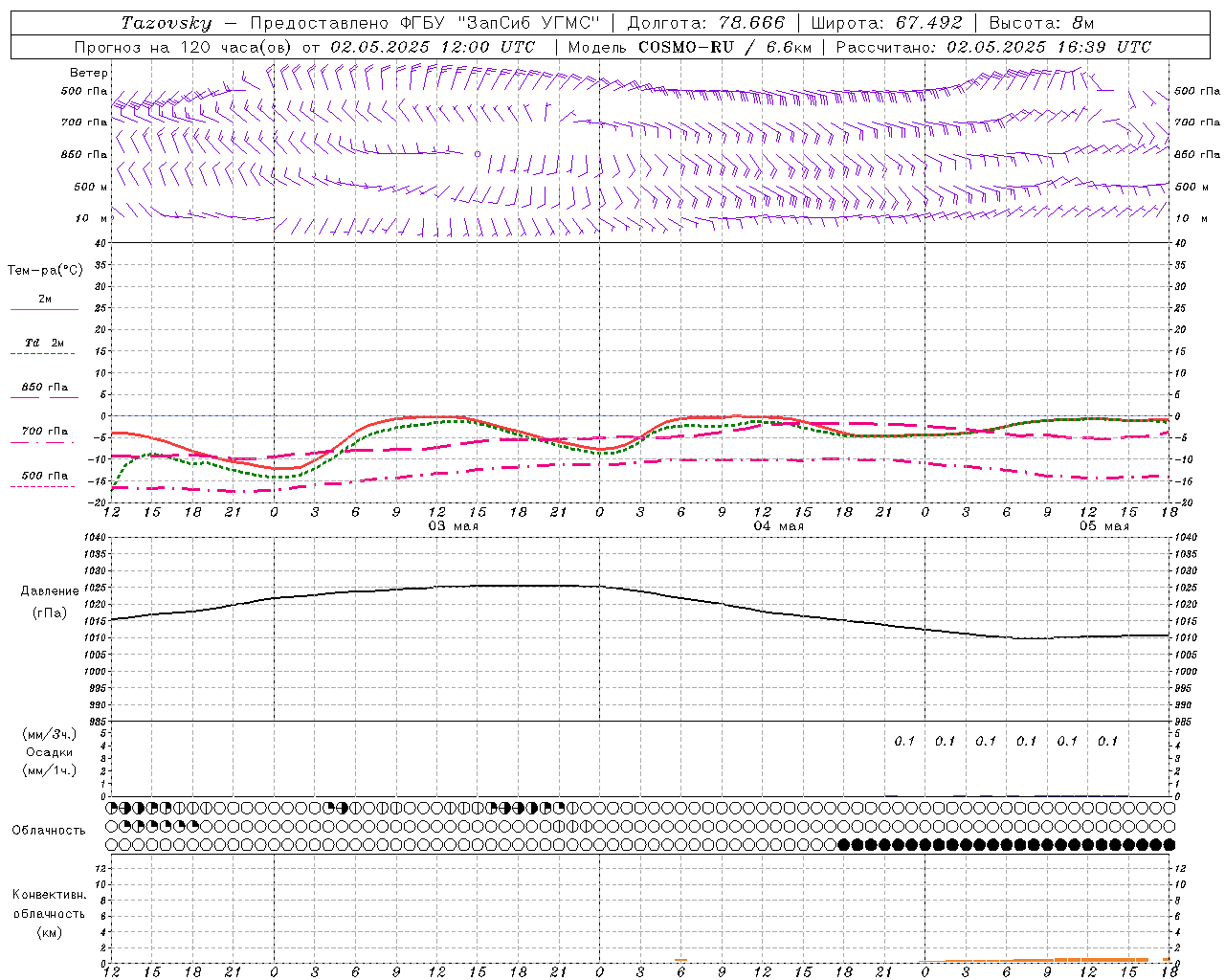Click the "500 м" wind level label on the left
The height and width of the screenshot is (980, 1225).
(91, 187)
